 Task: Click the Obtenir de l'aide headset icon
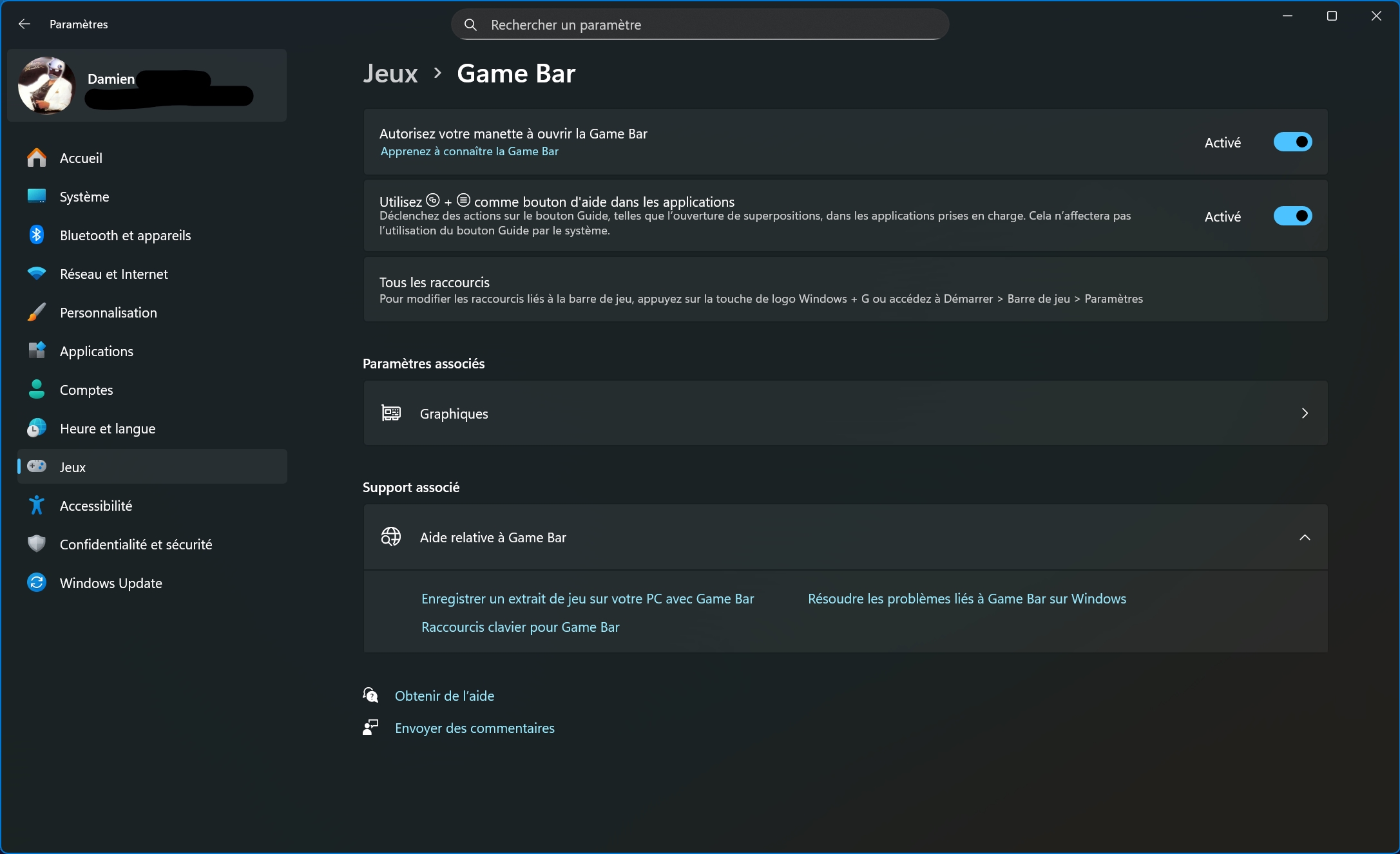pyautogui.click(x=370, y=696)
